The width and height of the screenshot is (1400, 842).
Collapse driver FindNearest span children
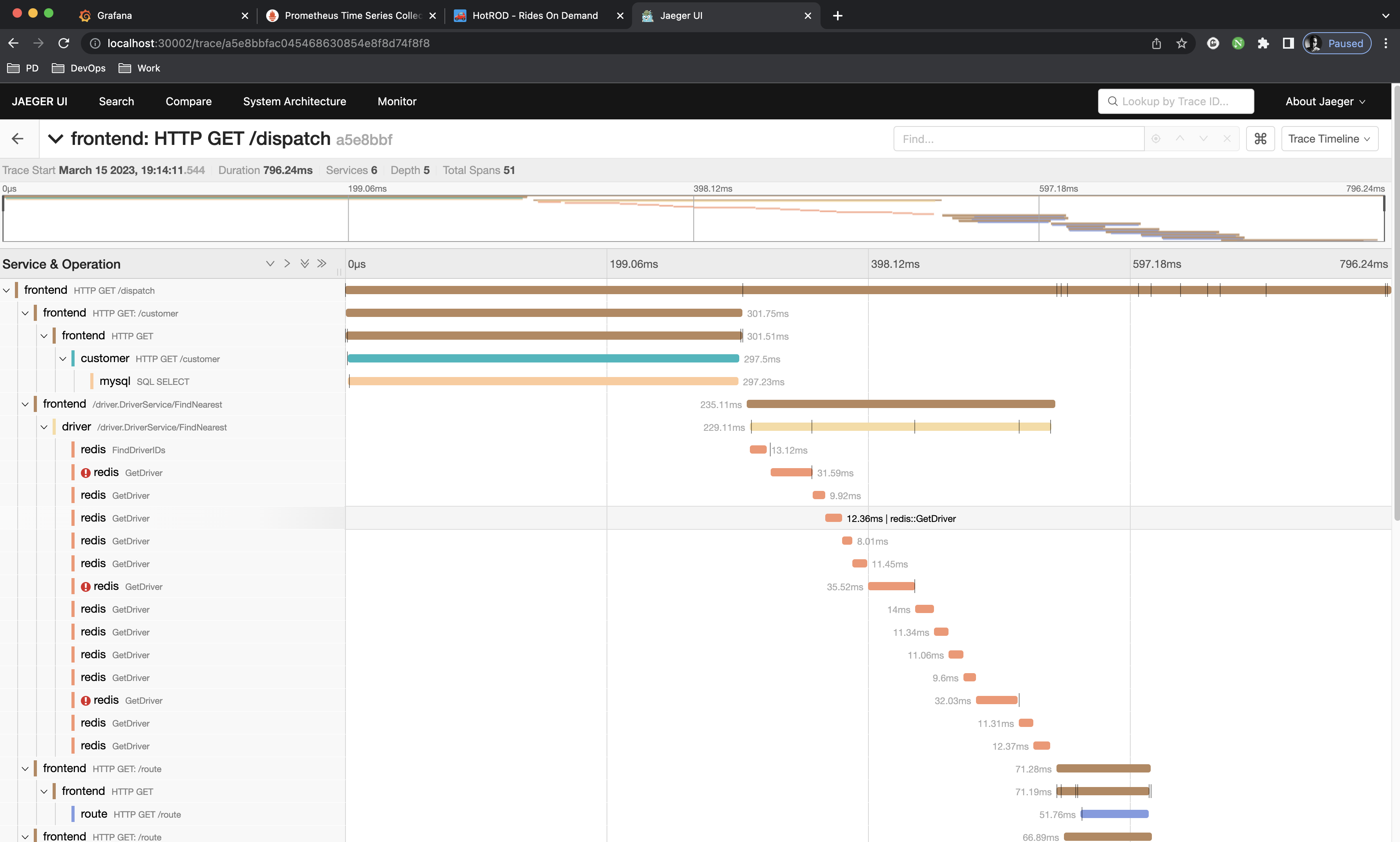44,427
